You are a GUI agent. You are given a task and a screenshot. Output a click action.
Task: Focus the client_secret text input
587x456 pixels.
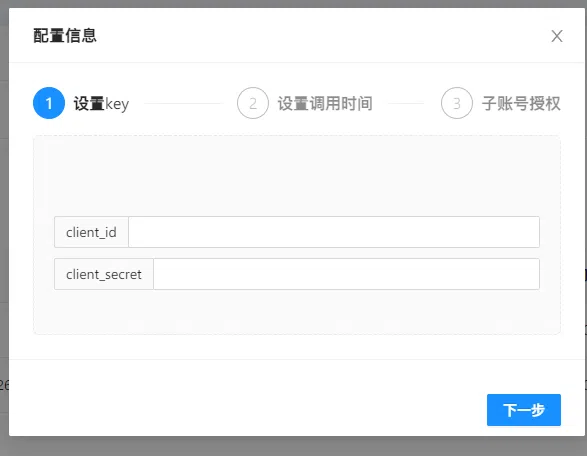346,274
